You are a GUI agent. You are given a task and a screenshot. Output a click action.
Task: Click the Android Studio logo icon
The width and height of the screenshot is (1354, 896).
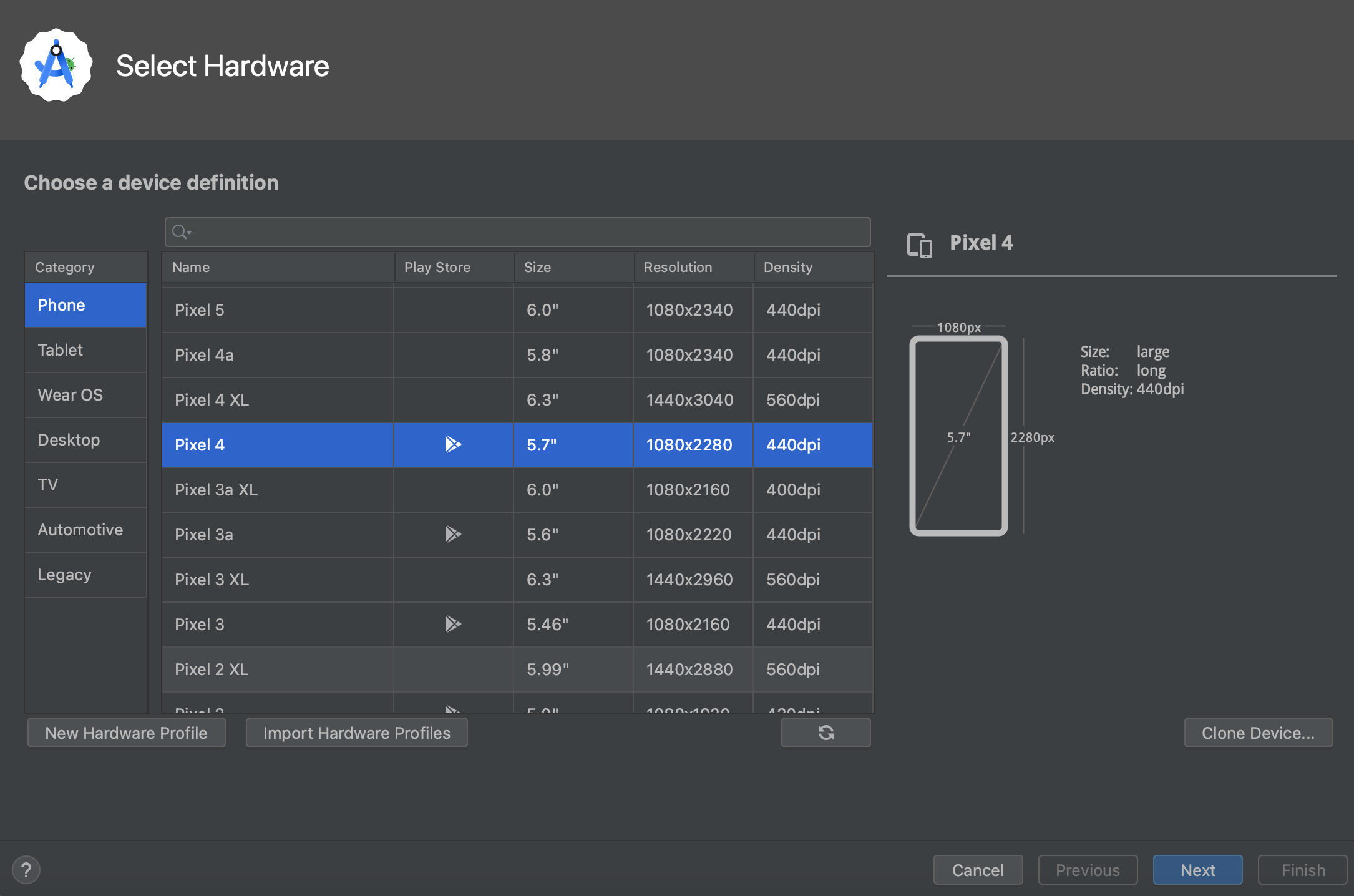[56, 66]
